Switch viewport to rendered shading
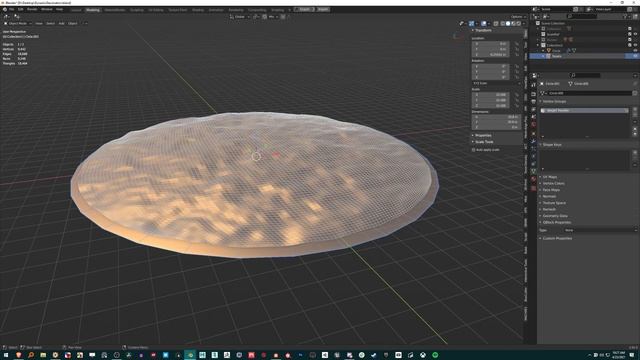This screenshot has height=360, width=640. pyautogui.click(x=518, y=23)
